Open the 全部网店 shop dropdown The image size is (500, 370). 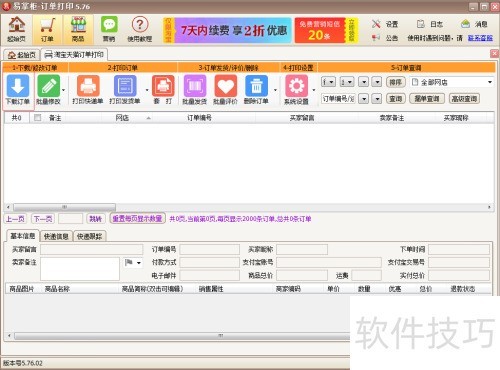(x=490, y=82)
